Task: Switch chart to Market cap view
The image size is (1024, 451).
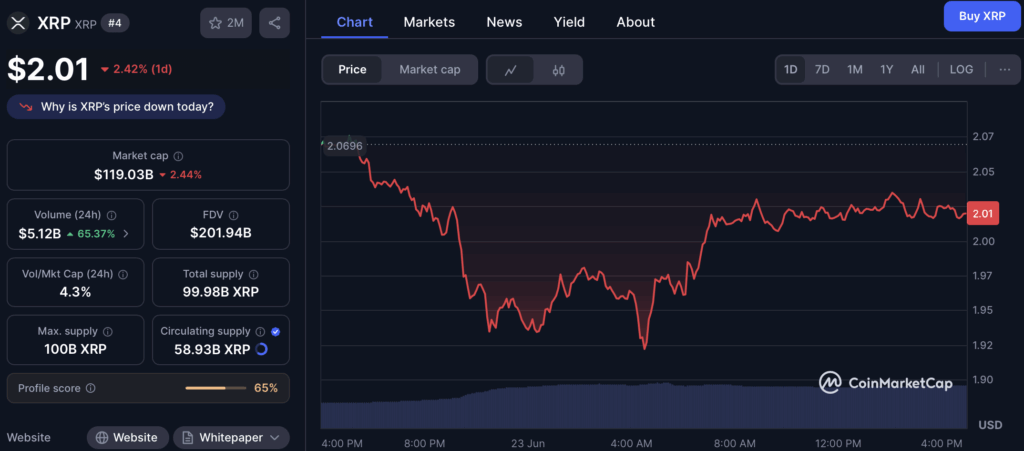Action: point(430,70)
